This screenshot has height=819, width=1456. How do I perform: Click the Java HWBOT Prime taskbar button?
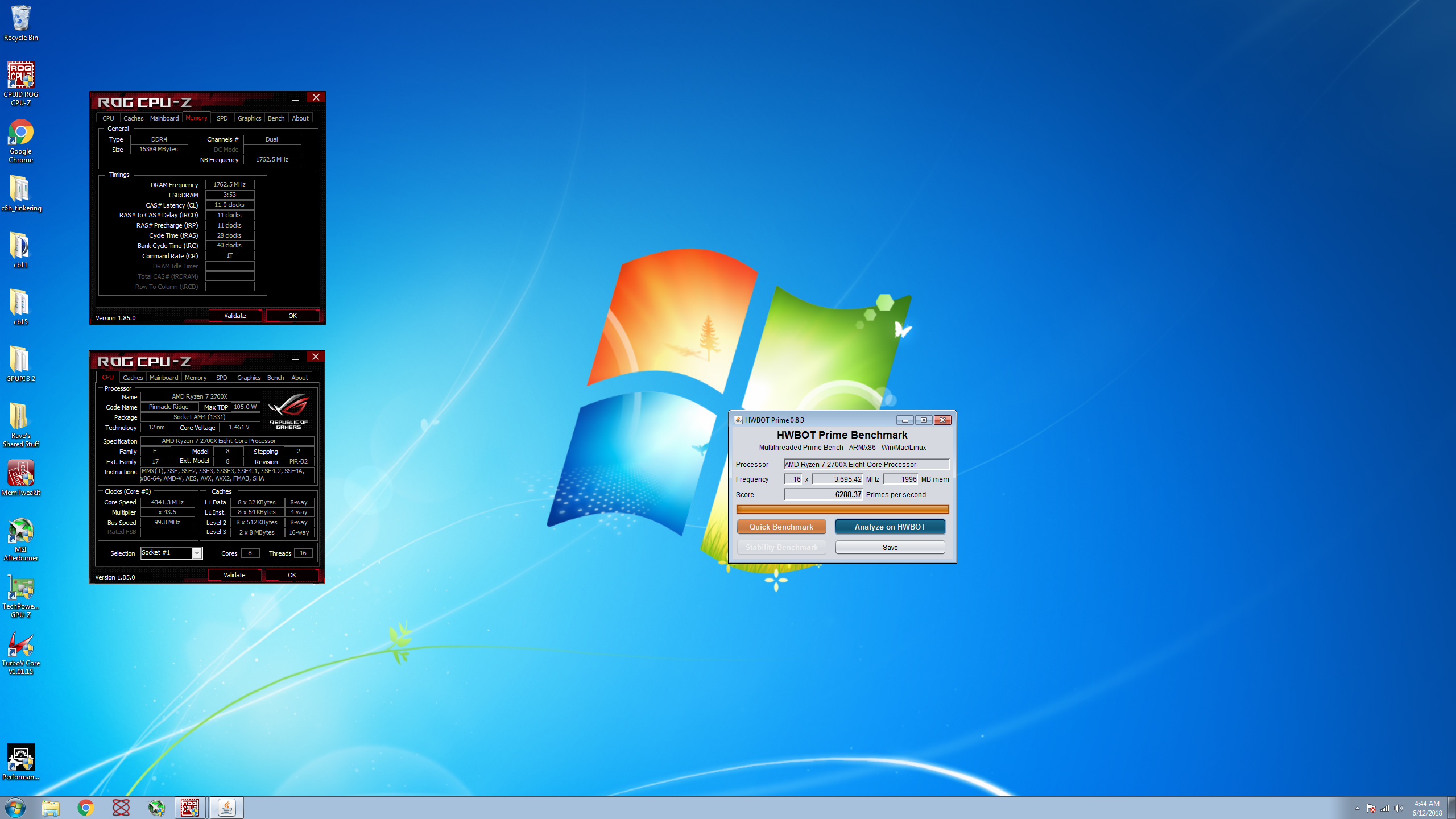click(227, 808)
